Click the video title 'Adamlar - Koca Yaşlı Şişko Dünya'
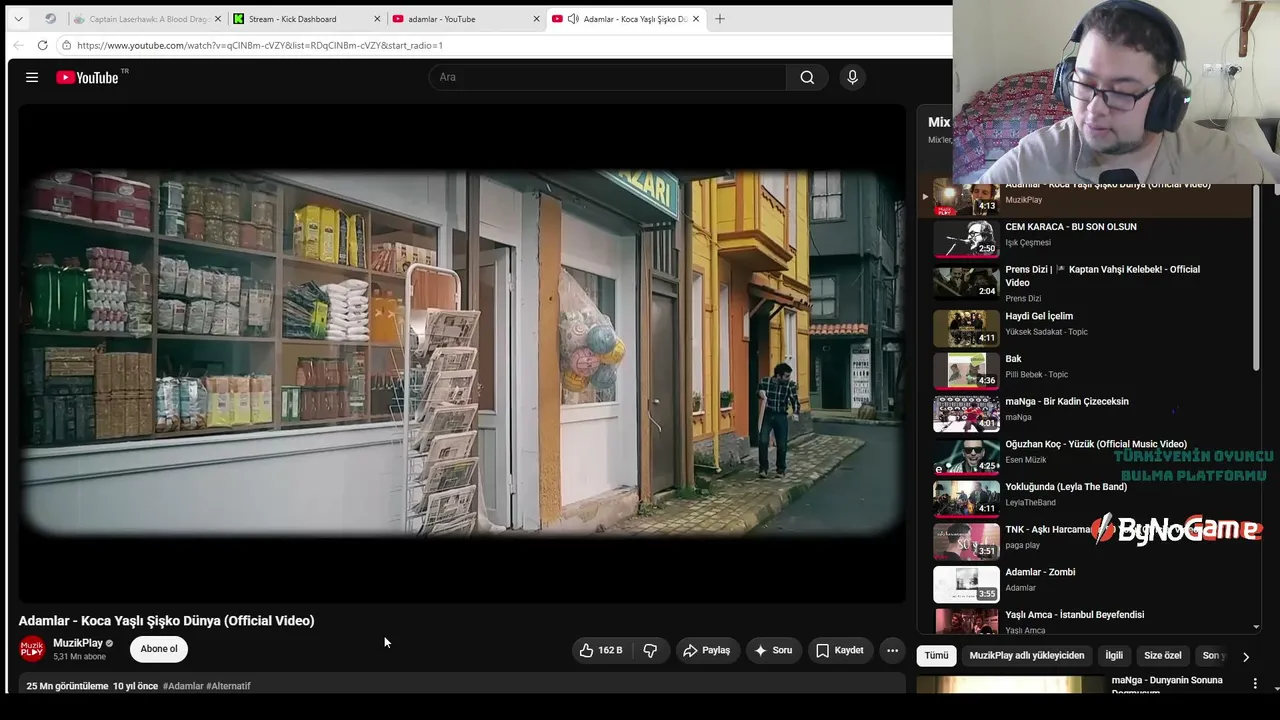This screenshot has height=720, width=1280. [x=166, y=621]
